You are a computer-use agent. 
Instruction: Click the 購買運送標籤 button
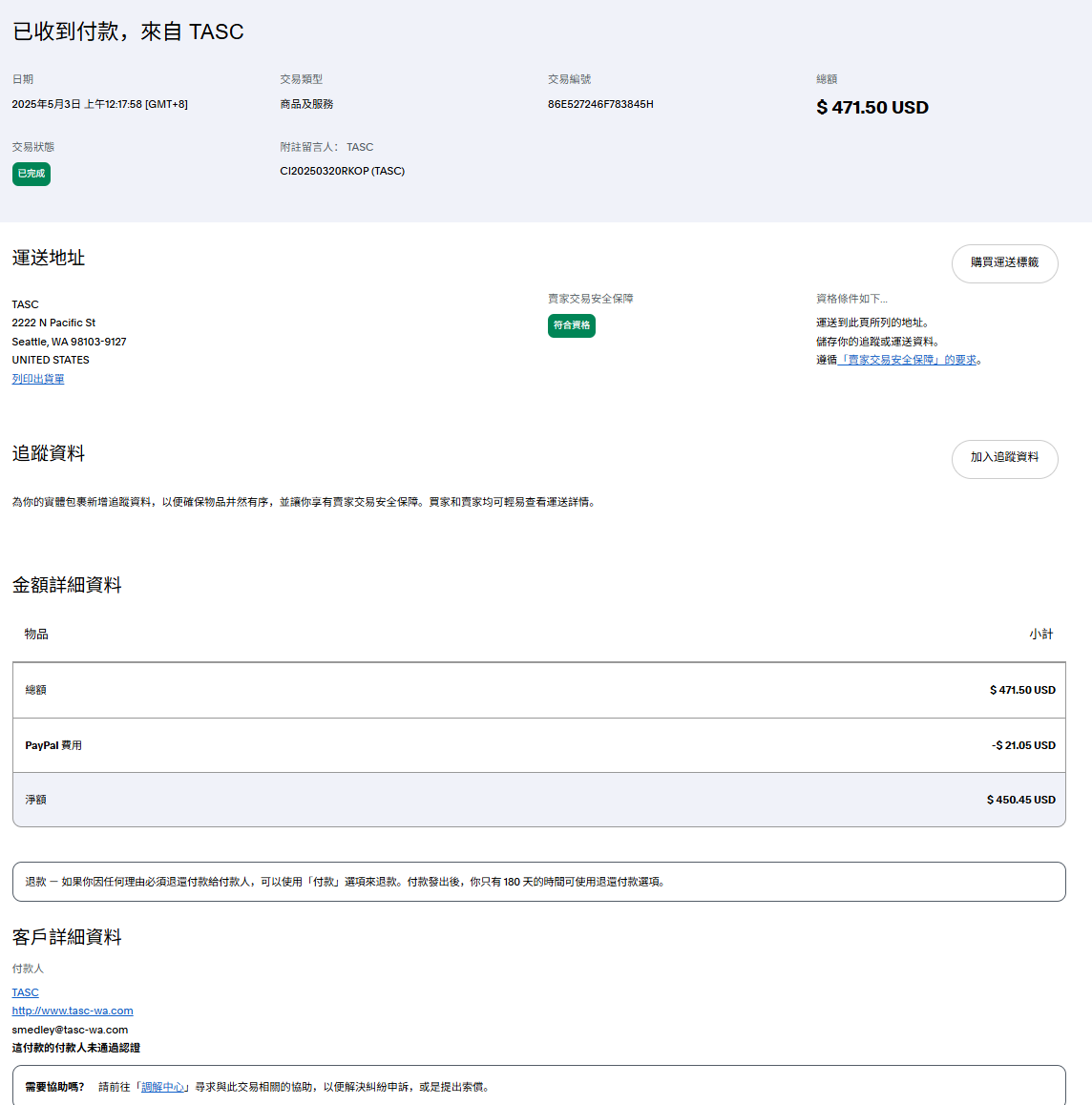1004,263
